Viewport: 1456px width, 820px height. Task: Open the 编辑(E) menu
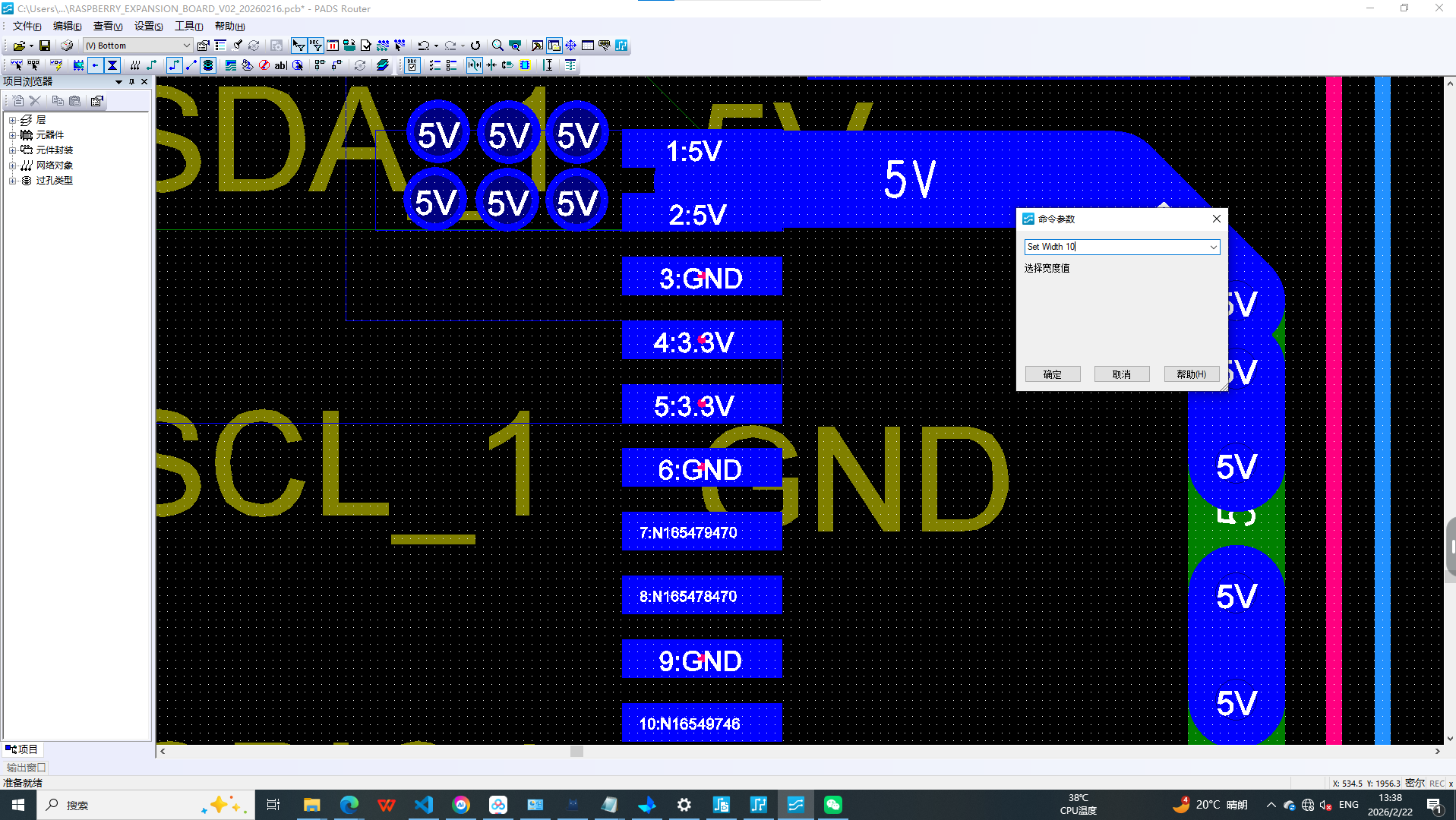pos(67,26)
